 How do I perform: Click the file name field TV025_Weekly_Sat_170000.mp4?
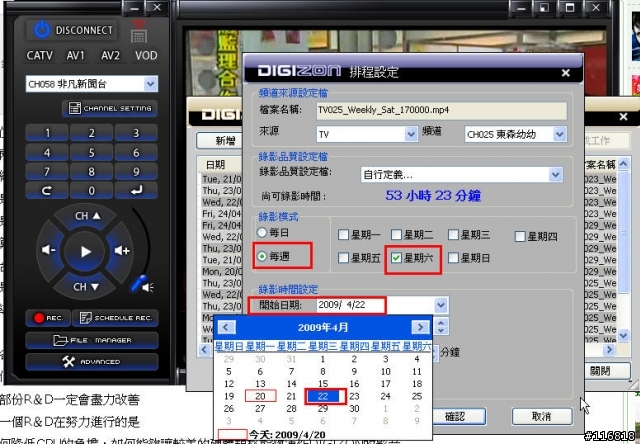(x=442, y=110)
